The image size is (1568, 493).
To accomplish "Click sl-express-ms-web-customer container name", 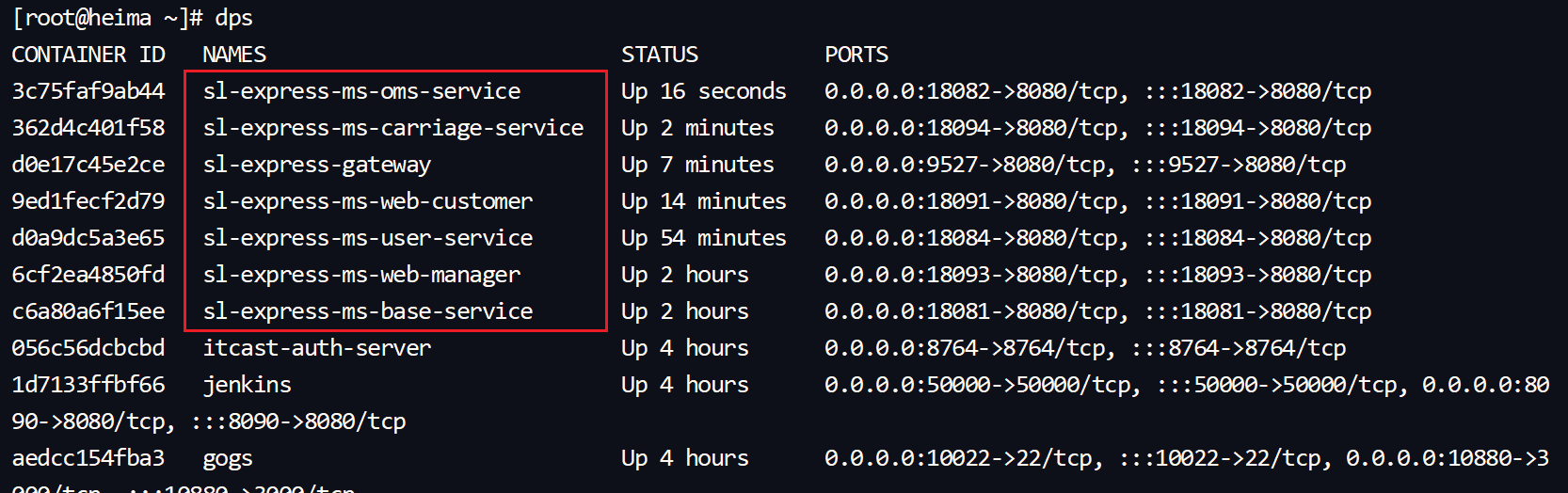I will click(x=368, y=201).
